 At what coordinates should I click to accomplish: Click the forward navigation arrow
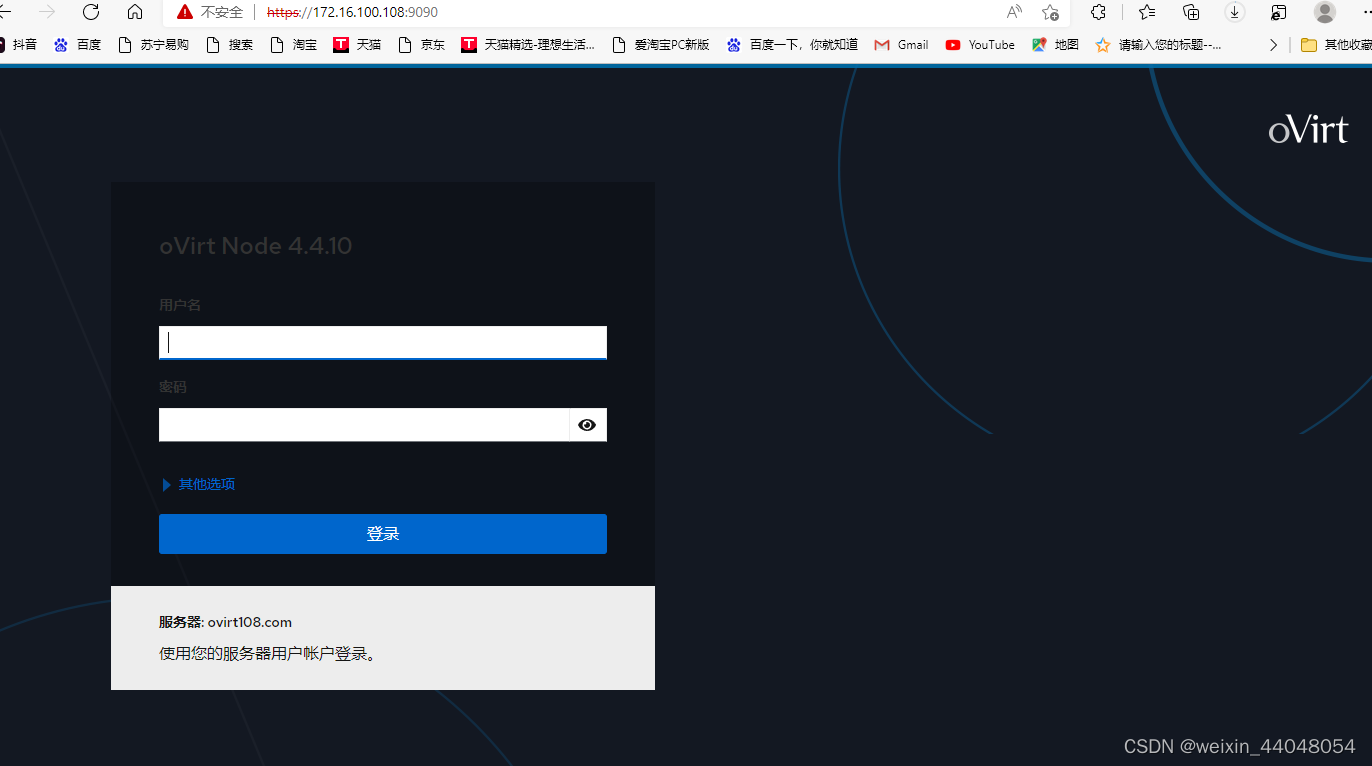47,12
